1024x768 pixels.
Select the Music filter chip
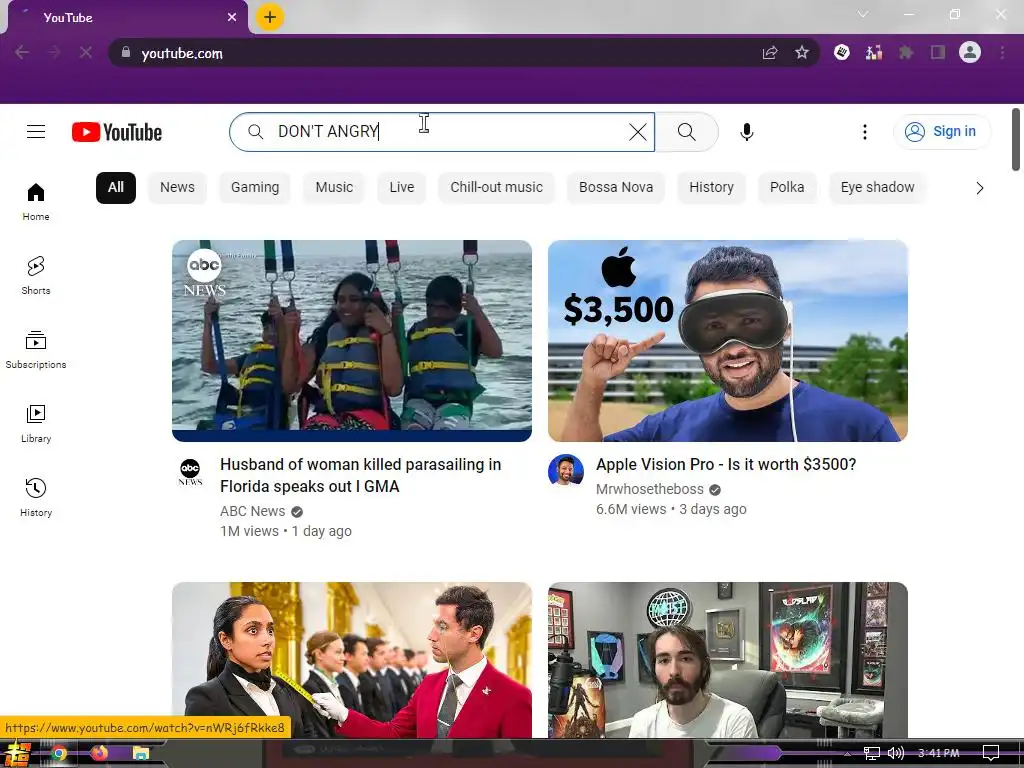[x=334, y=187]
